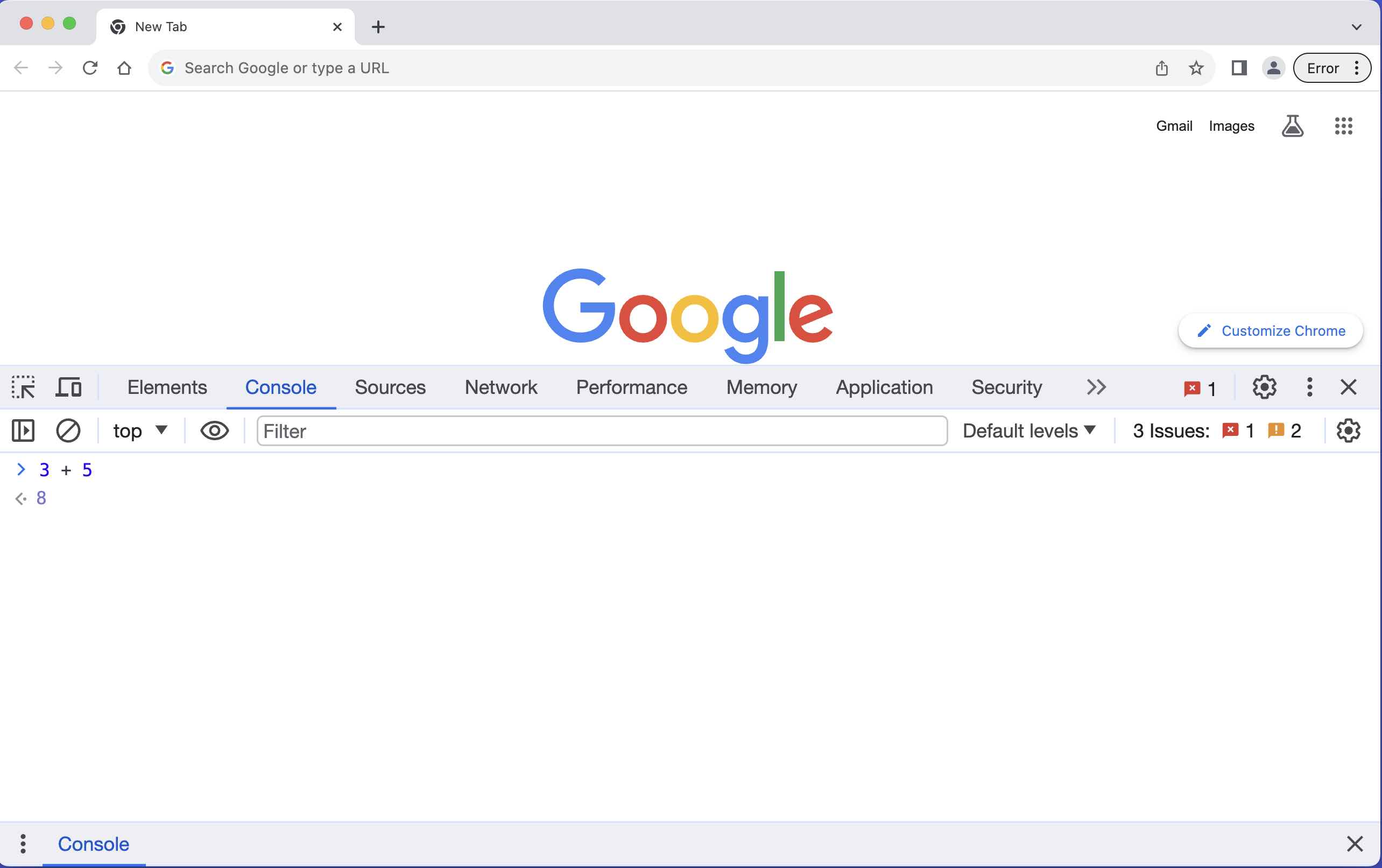Image resolution: width=1382 pixels, height=868 pixels.
Task: Open the tab search chevron
Action: tap(1356, 27)
